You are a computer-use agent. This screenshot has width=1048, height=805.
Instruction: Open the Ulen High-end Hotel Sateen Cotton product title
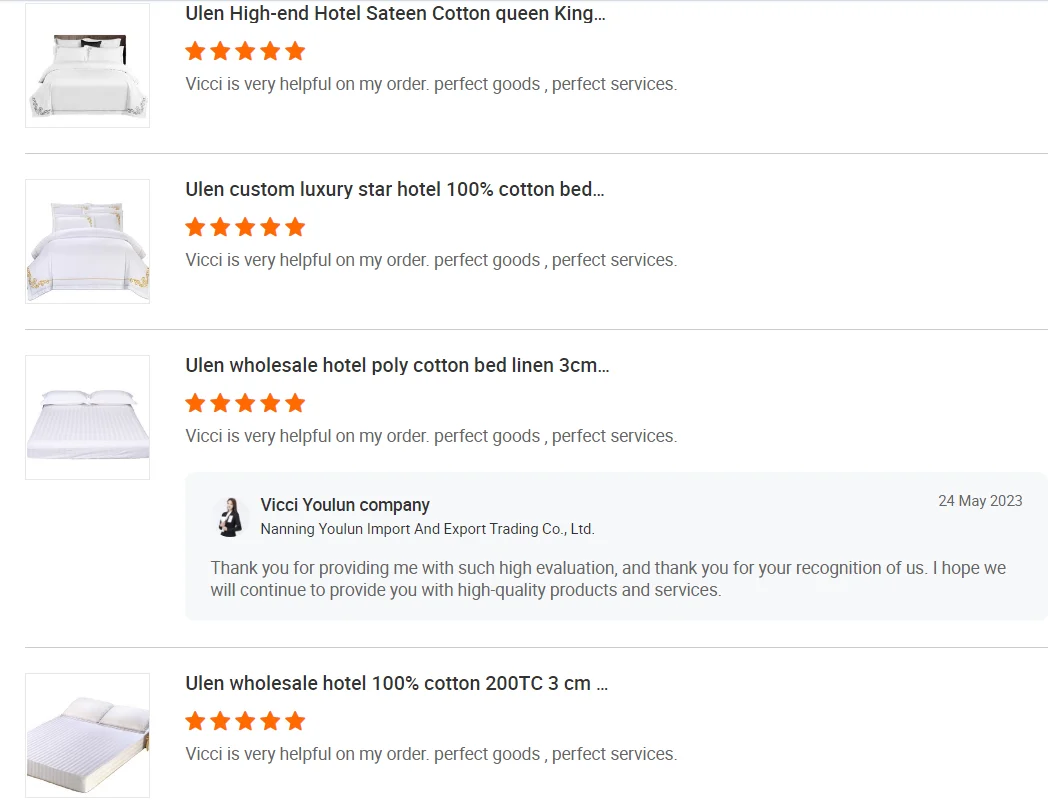[395, 14]
